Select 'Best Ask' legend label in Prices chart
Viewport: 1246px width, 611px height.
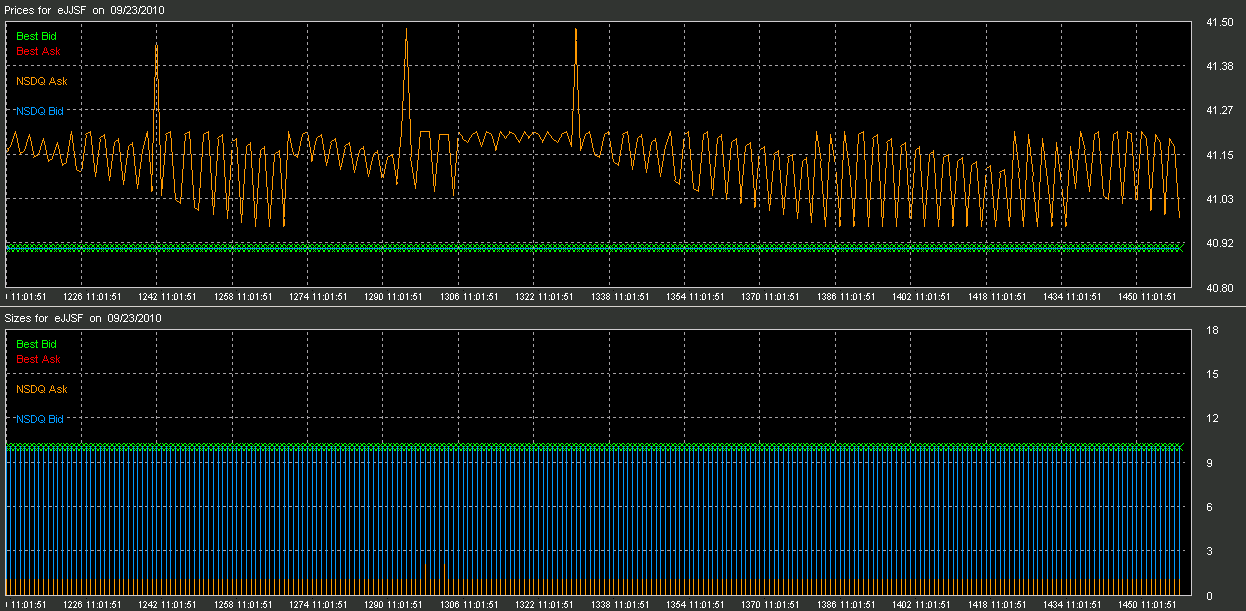tap(38, 51)
